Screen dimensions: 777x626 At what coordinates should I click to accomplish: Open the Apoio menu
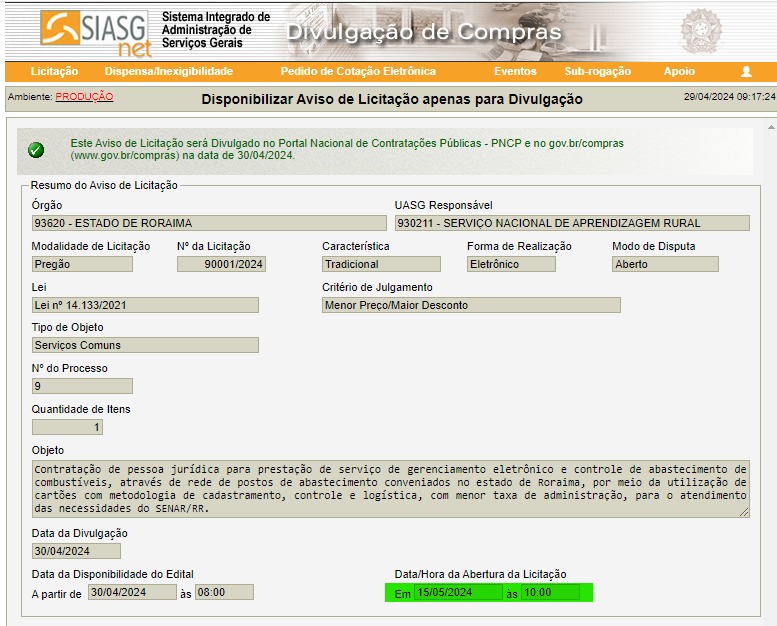[679, 71]
